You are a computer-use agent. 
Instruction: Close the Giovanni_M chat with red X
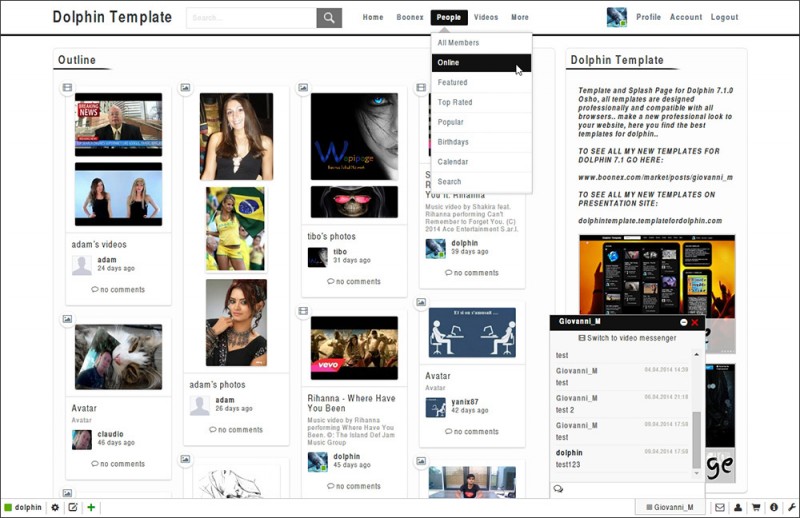tap(695, 322)
